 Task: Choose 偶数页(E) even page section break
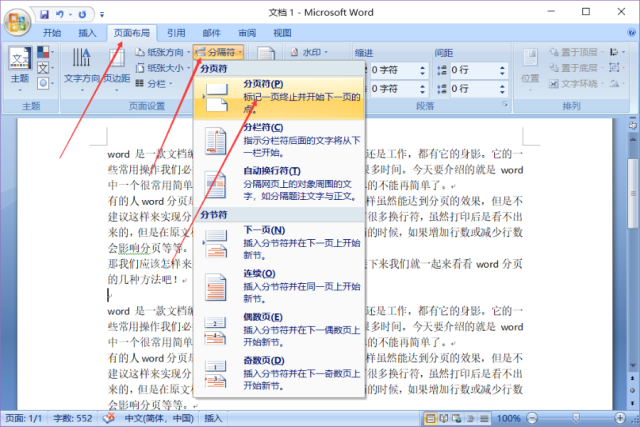click(279, 330)
